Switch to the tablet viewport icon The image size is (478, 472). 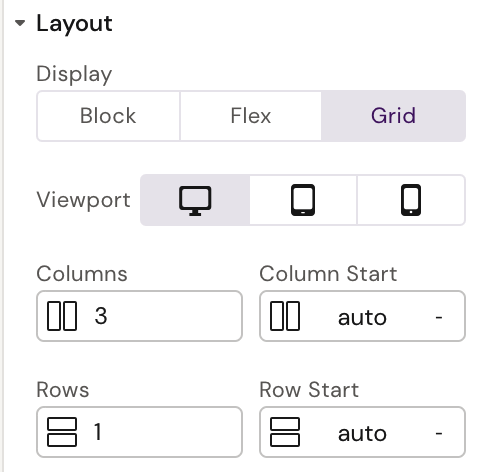pyautogui.click(x=303, y=200)
